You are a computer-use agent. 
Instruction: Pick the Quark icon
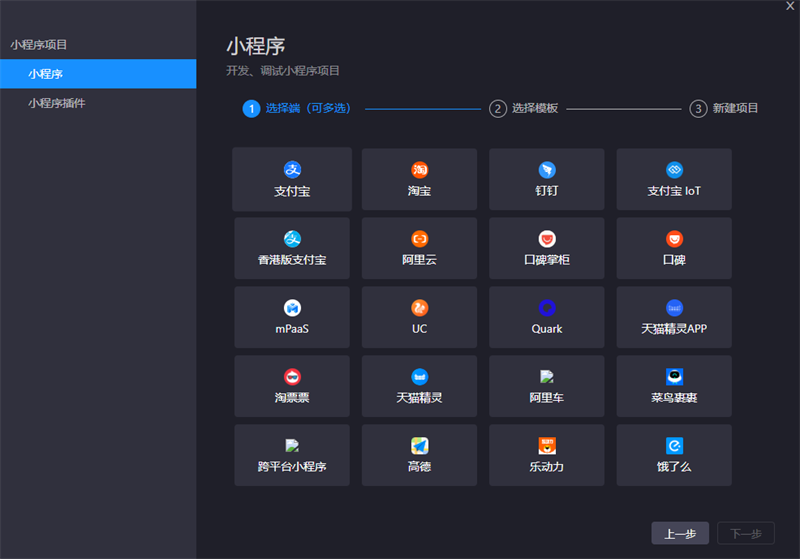click(547, 308)
